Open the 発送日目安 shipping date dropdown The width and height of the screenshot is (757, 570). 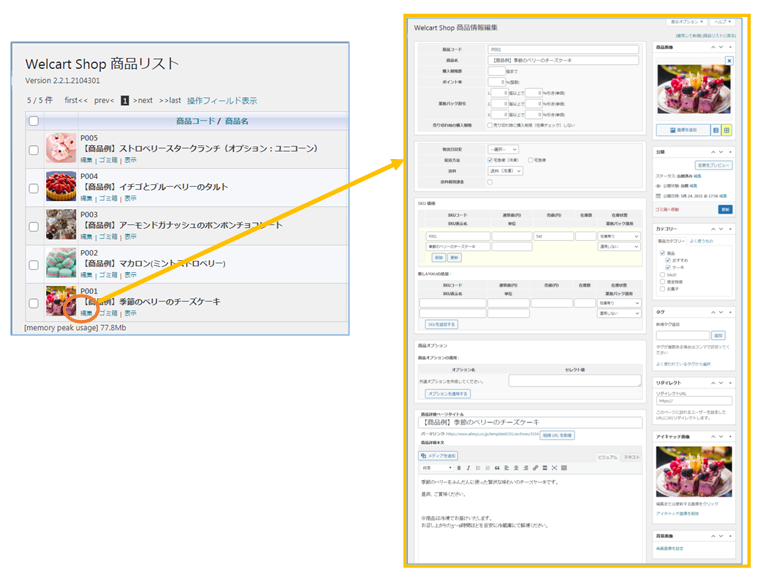point(502,149)
